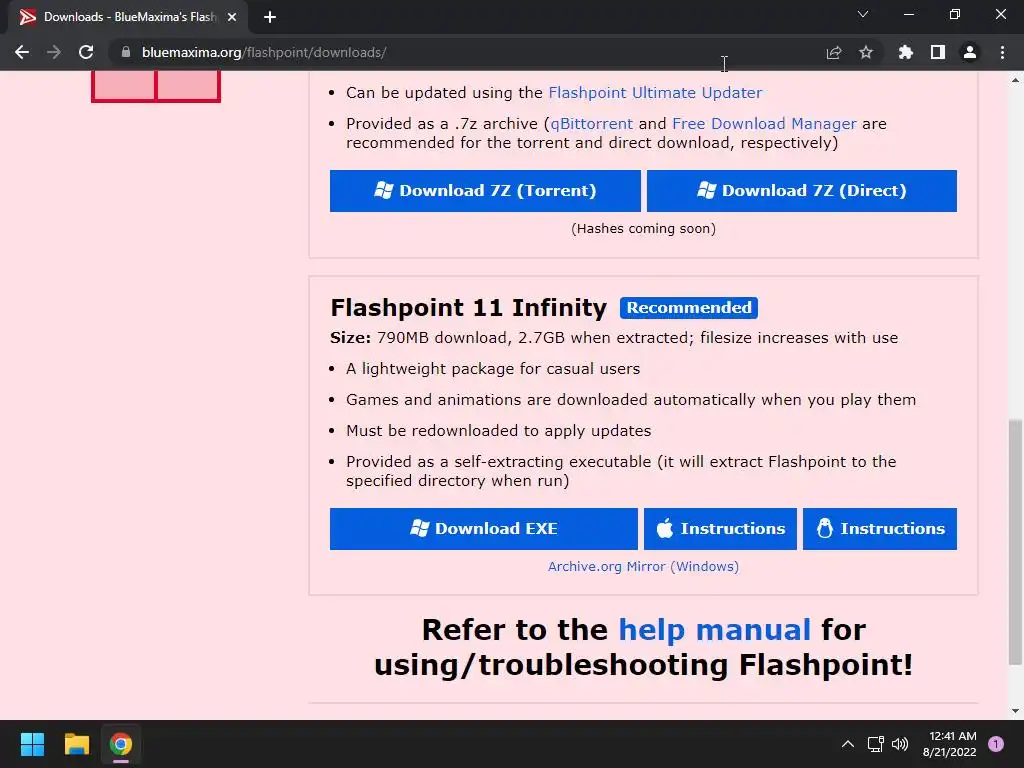Open the help manual link

(x=714, y=630)
